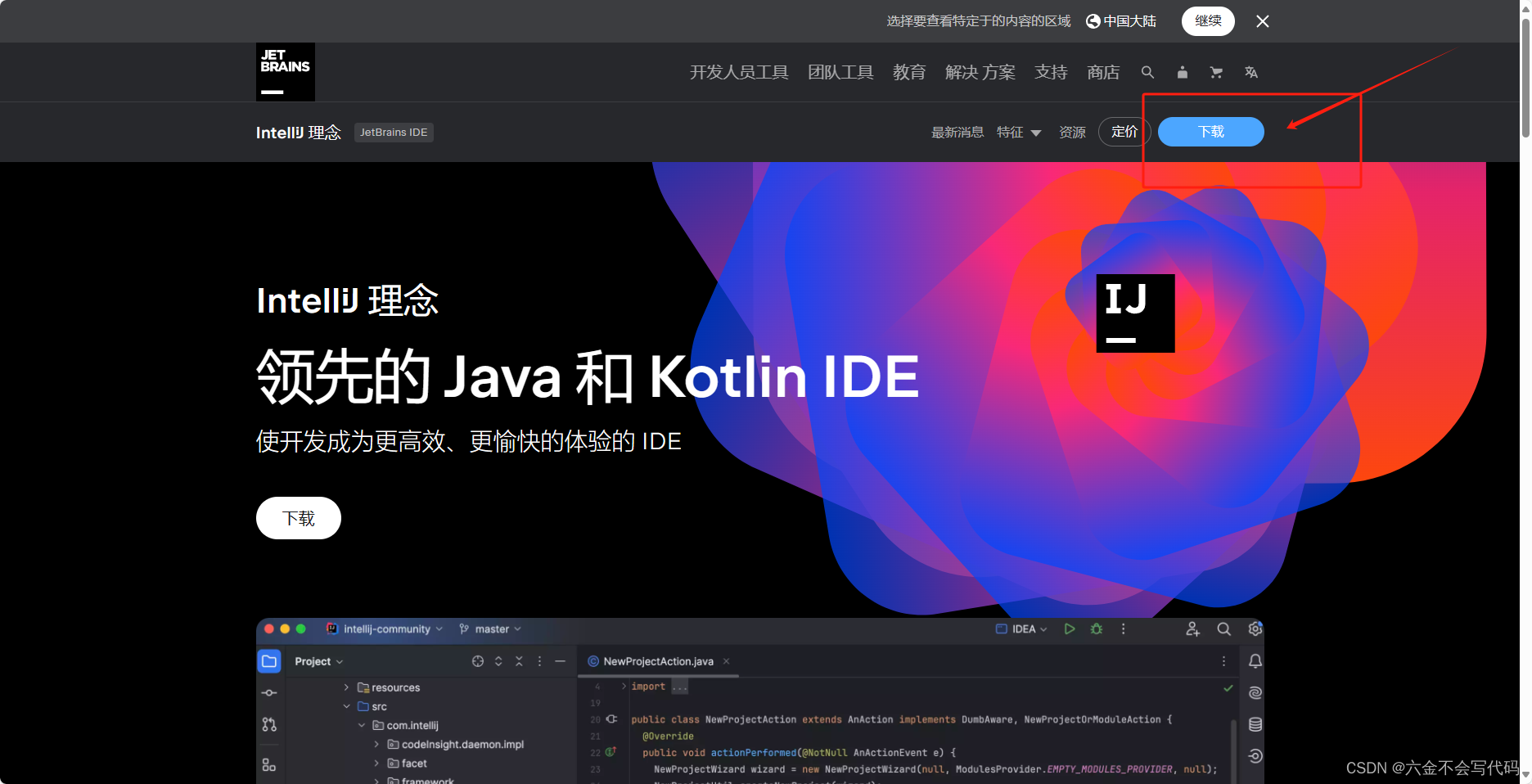Open IDE settings with the gear icon
This screenshot has height=784, width=1532.
coord(1255,629)
